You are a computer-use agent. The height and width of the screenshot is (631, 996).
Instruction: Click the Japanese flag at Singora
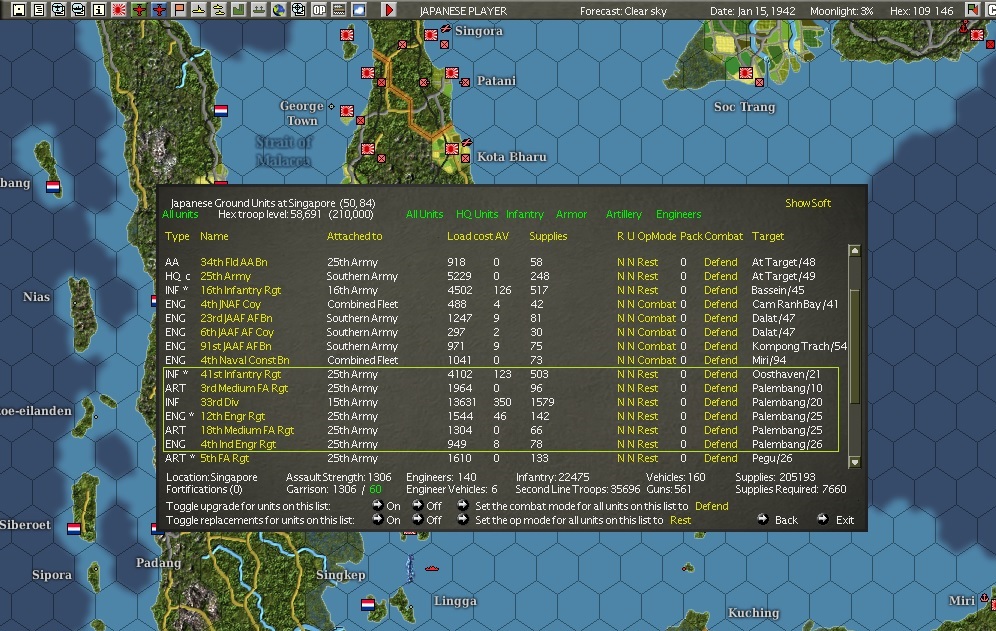[x=431, y=35]
